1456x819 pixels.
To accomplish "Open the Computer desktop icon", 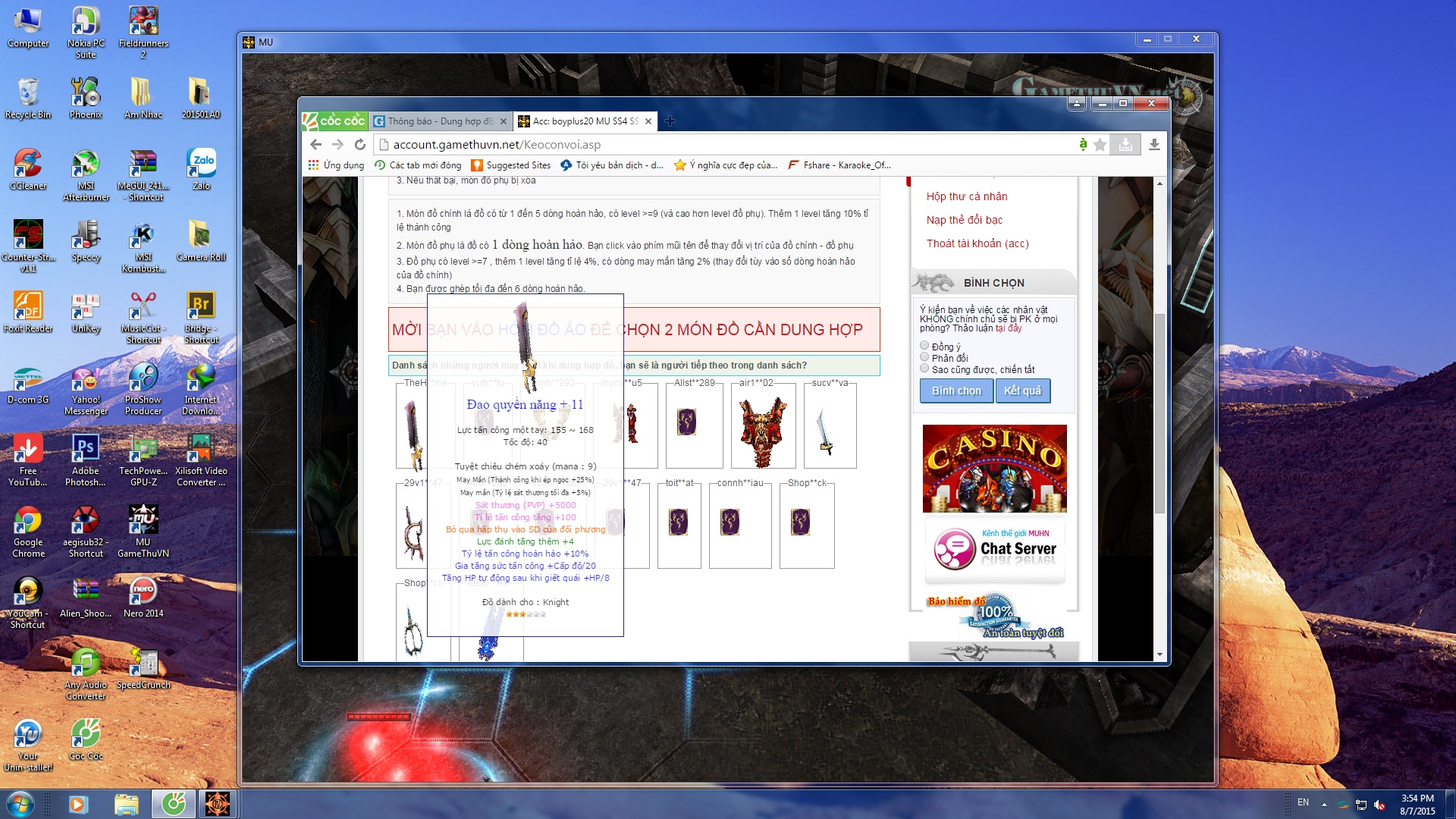I will (x=28, y=28).
